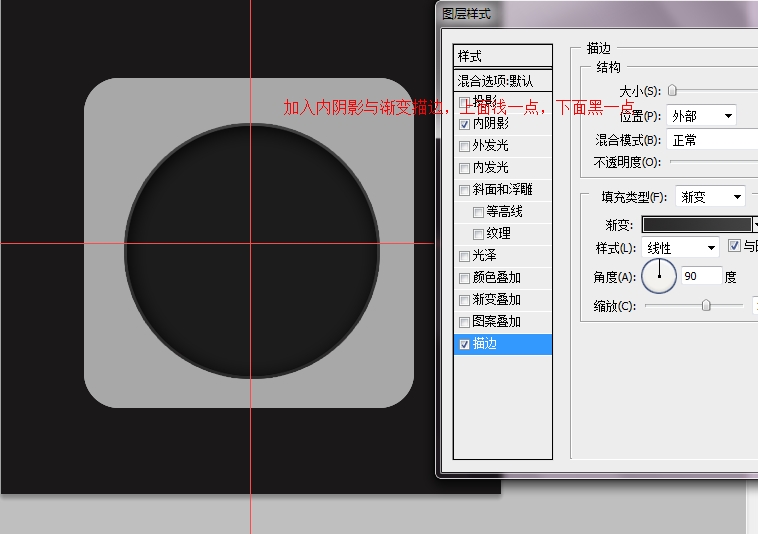This screenshot has height=534, width=758.
Task: Enable the 等高线 checkbox
Action: [479, 212]
